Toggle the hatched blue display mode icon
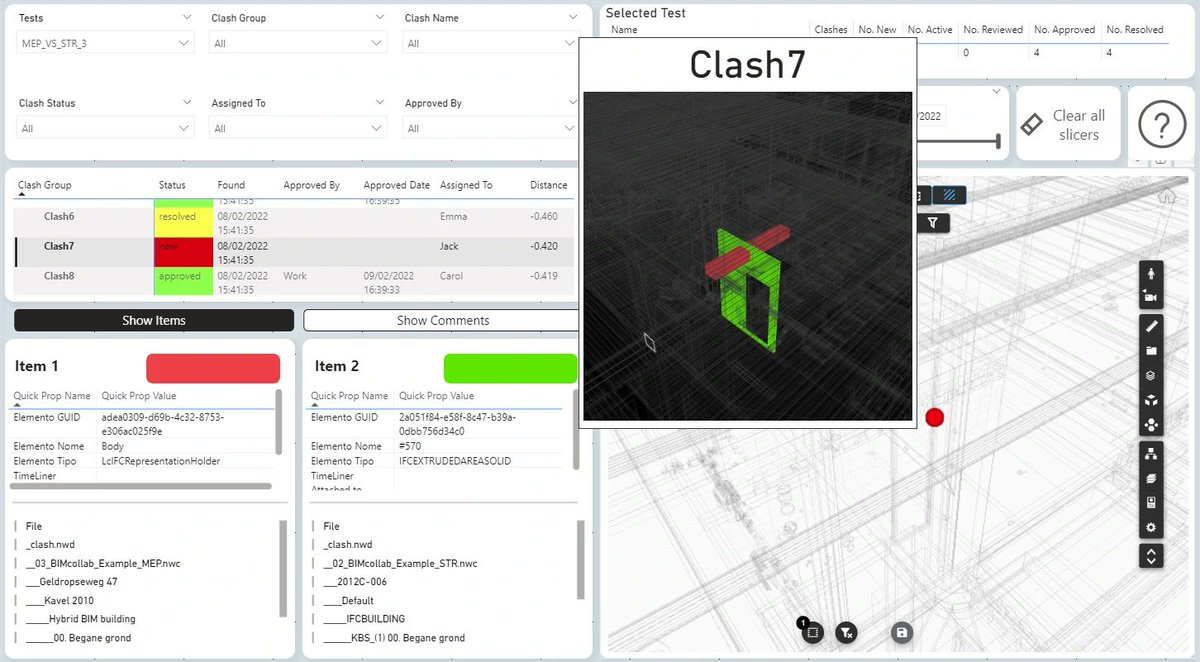This screenshot has height=662, width=1200. 949,195
